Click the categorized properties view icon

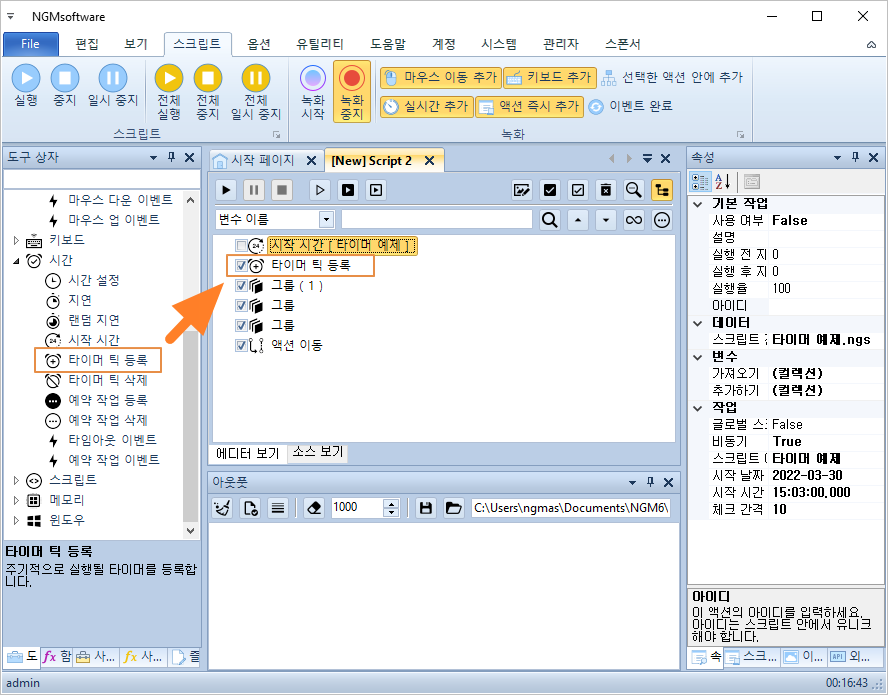pyautogui.click(x=700, y=182)
